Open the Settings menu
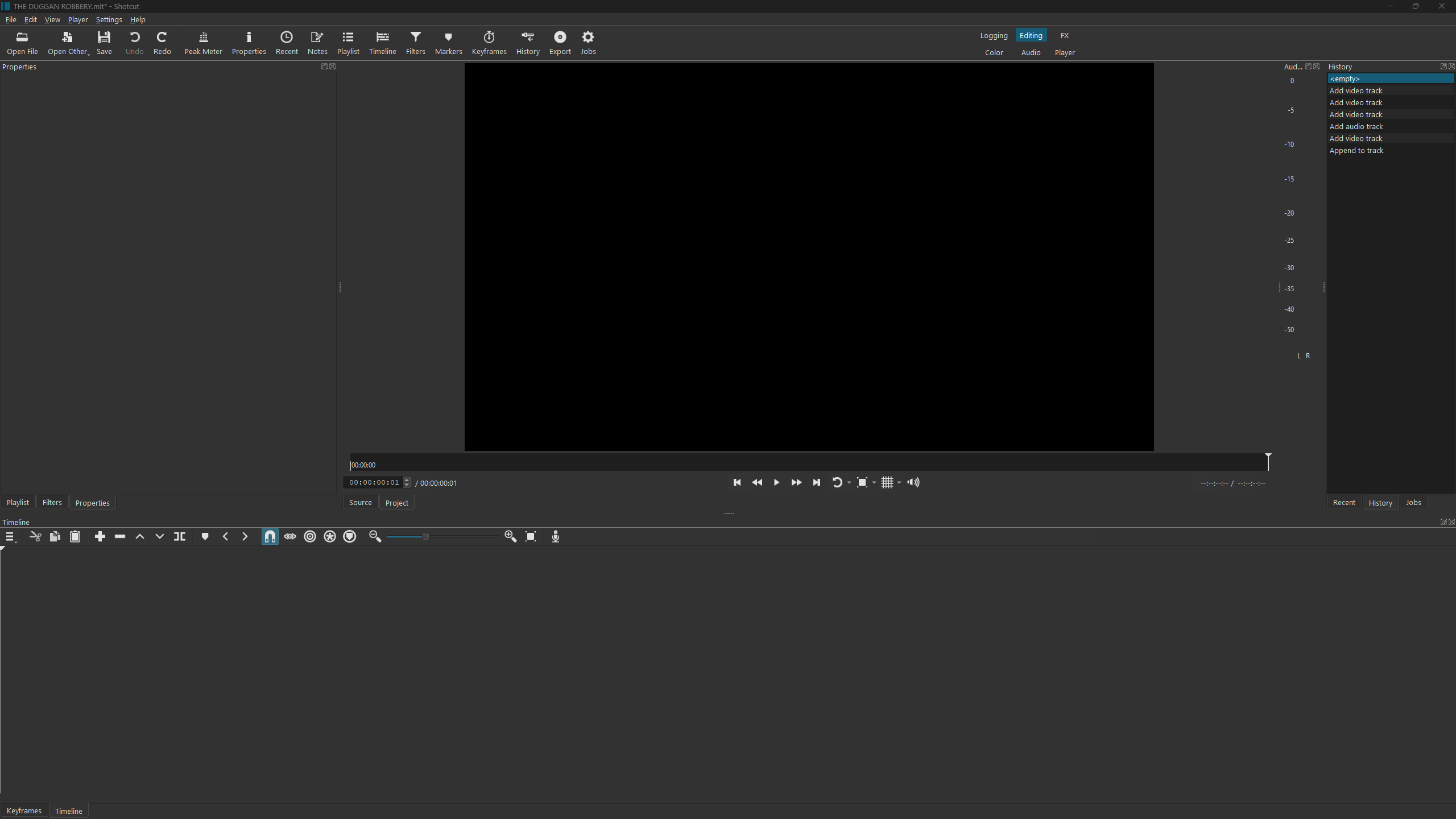This screenshot has height=819, width=1456. point(109,19)
